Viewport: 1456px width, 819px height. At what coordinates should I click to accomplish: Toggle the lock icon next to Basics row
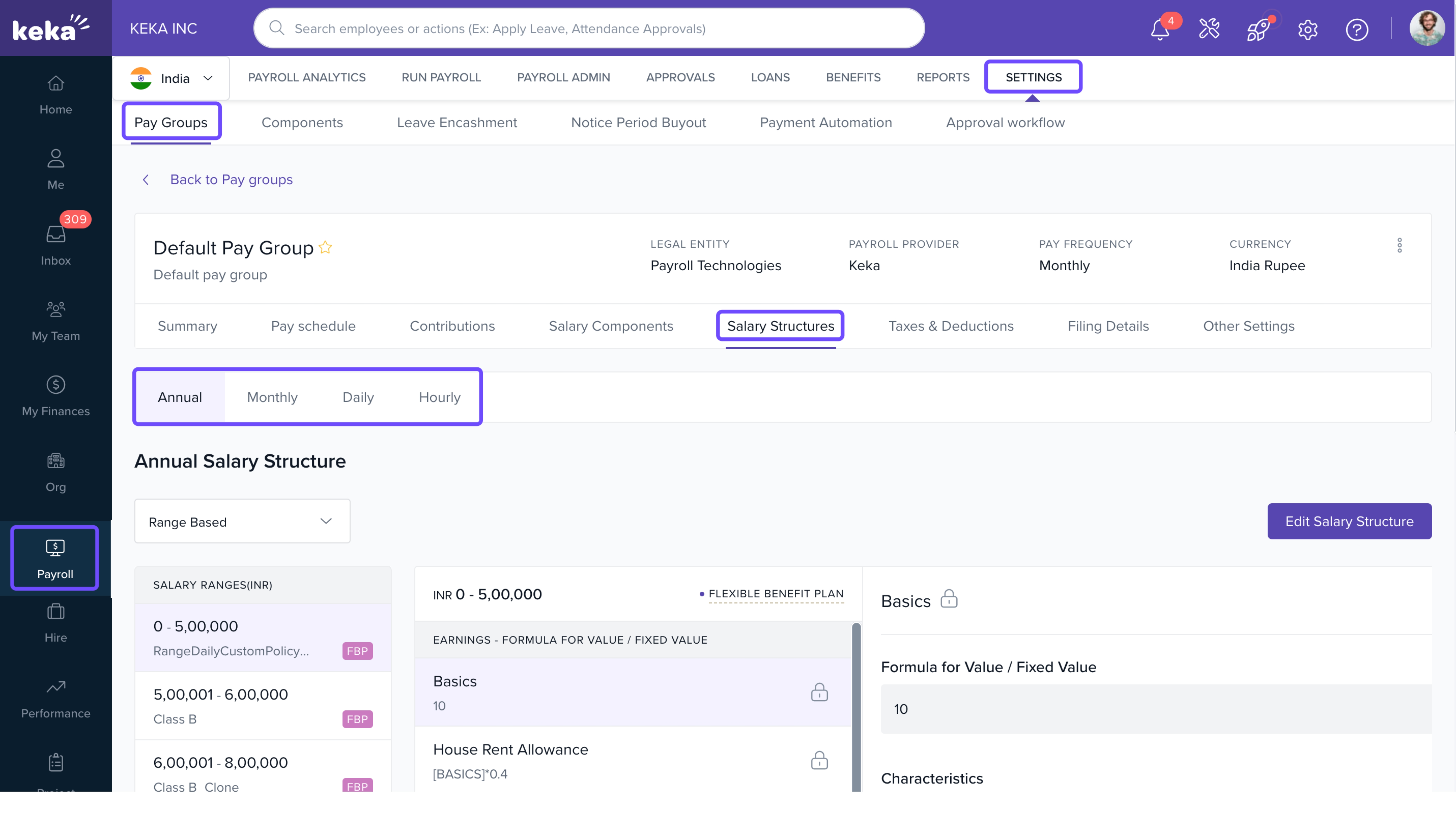coord(819,692)
